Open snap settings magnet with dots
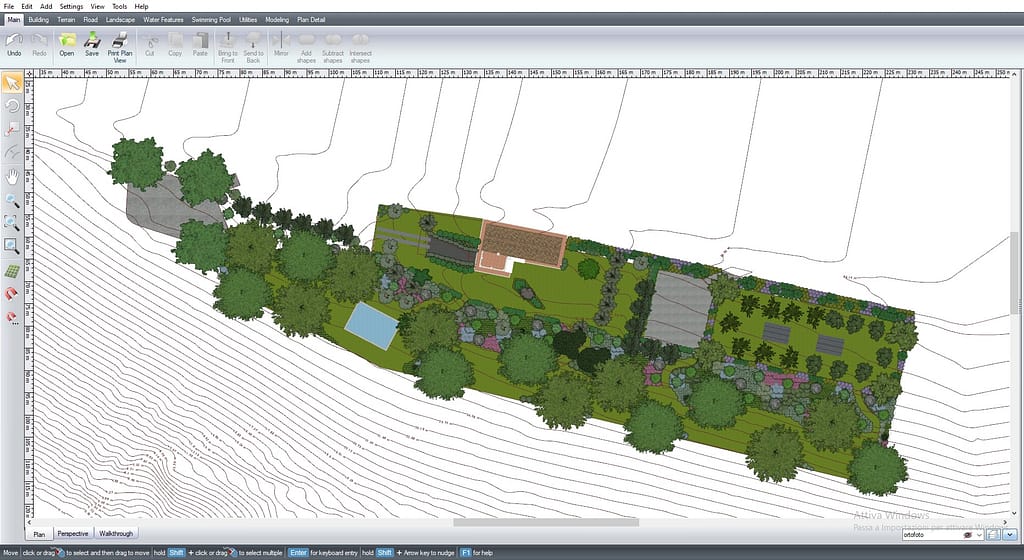 point(12,318)
